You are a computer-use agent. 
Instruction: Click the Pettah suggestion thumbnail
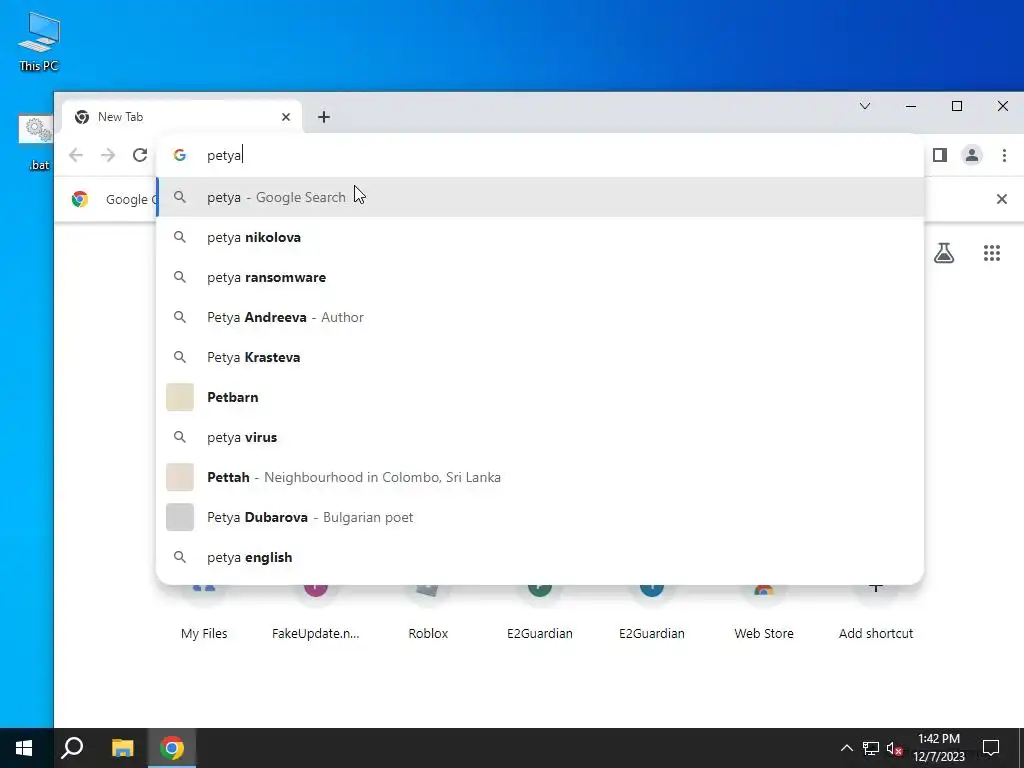click(180, 477)
